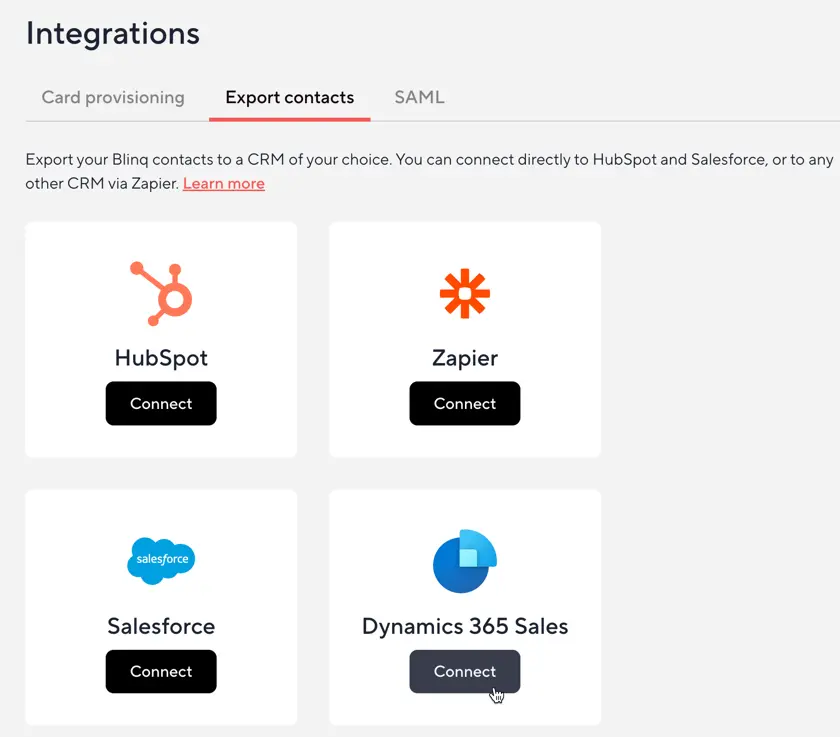This screenshot has width=840, height=737.
Task: Open the SAML tab
Action: pos(419,97)
